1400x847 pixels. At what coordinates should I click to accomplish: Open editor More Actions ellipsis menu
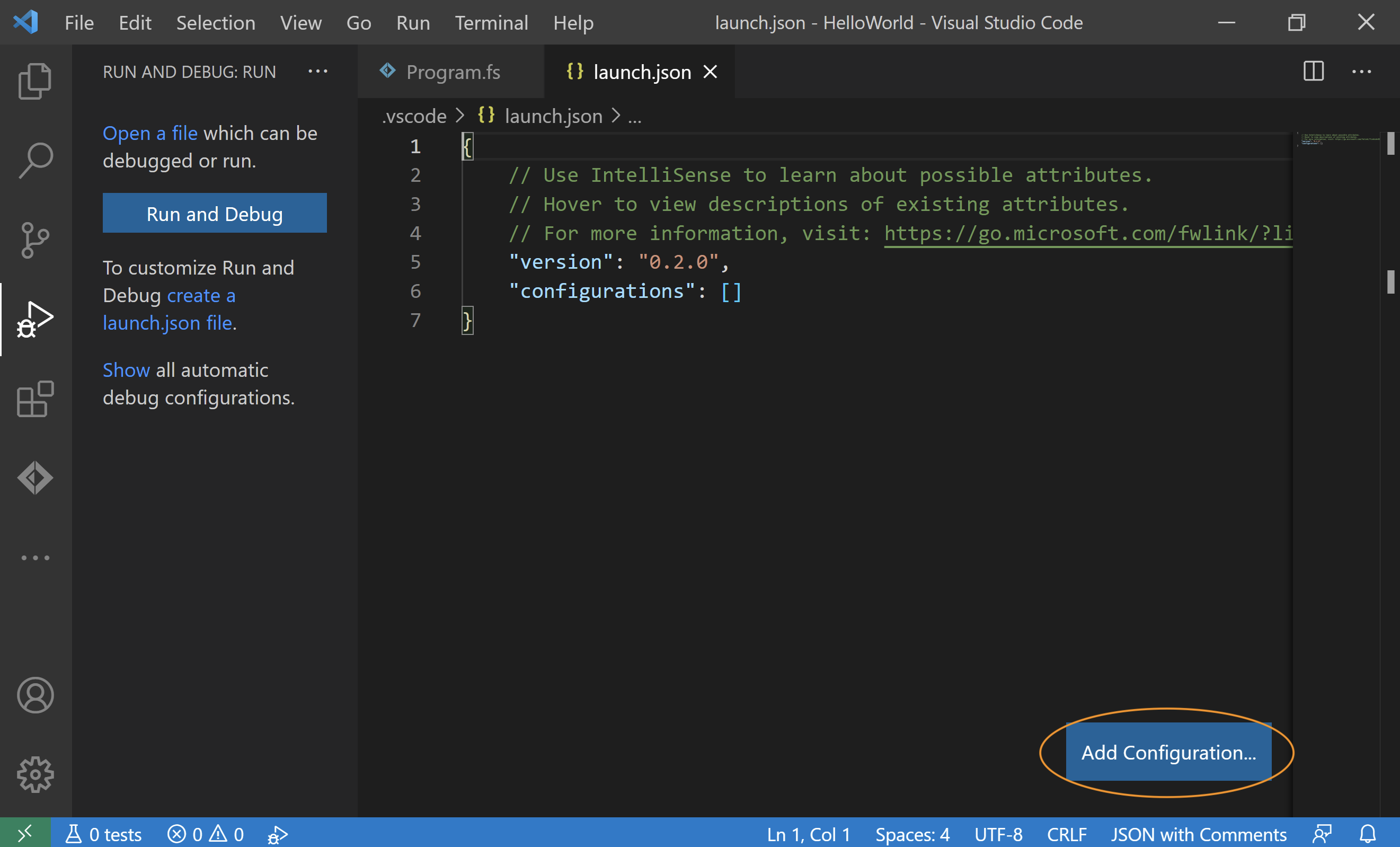1361,72
